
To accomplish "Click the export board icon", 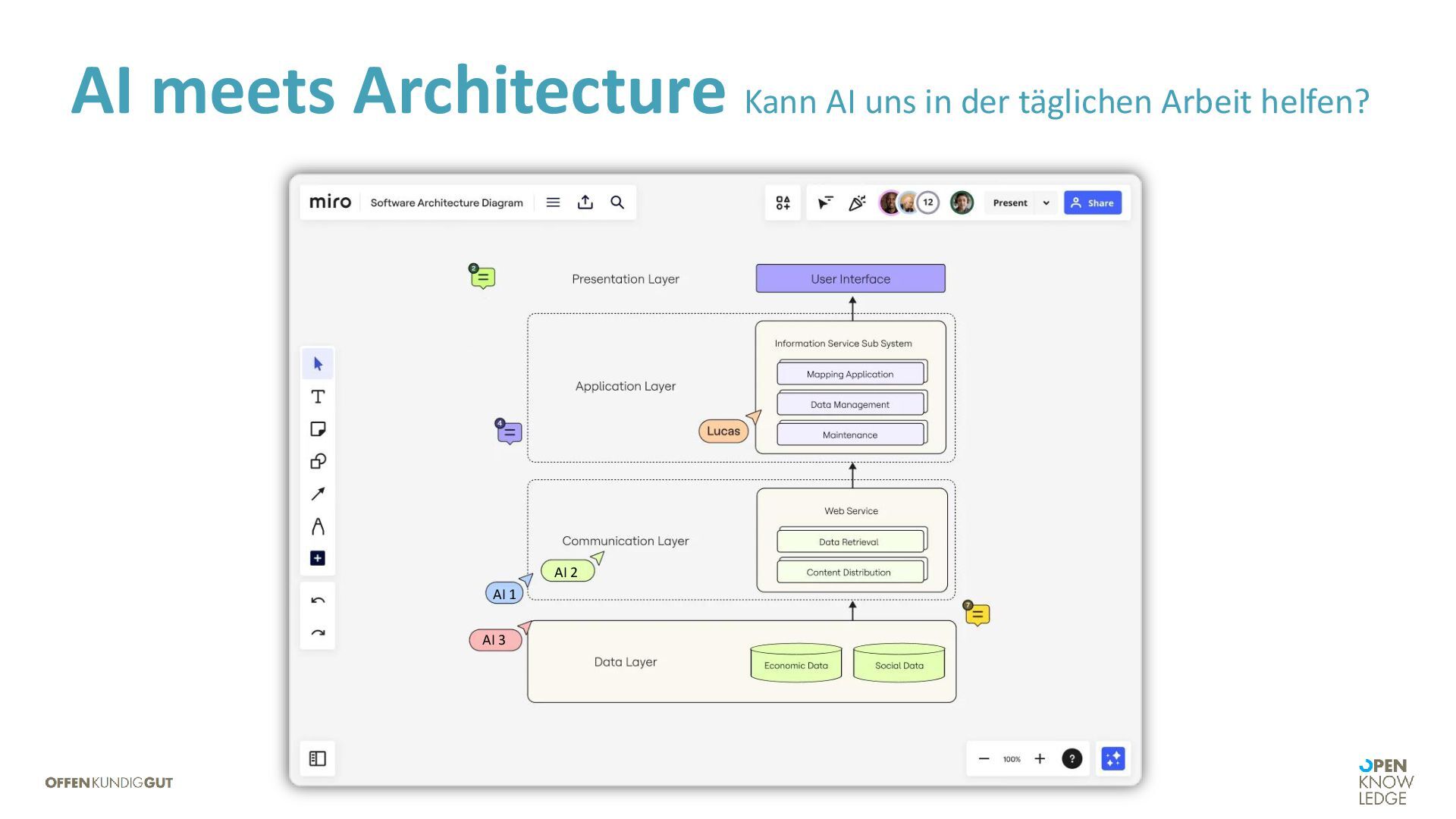I will click(585, 202).
